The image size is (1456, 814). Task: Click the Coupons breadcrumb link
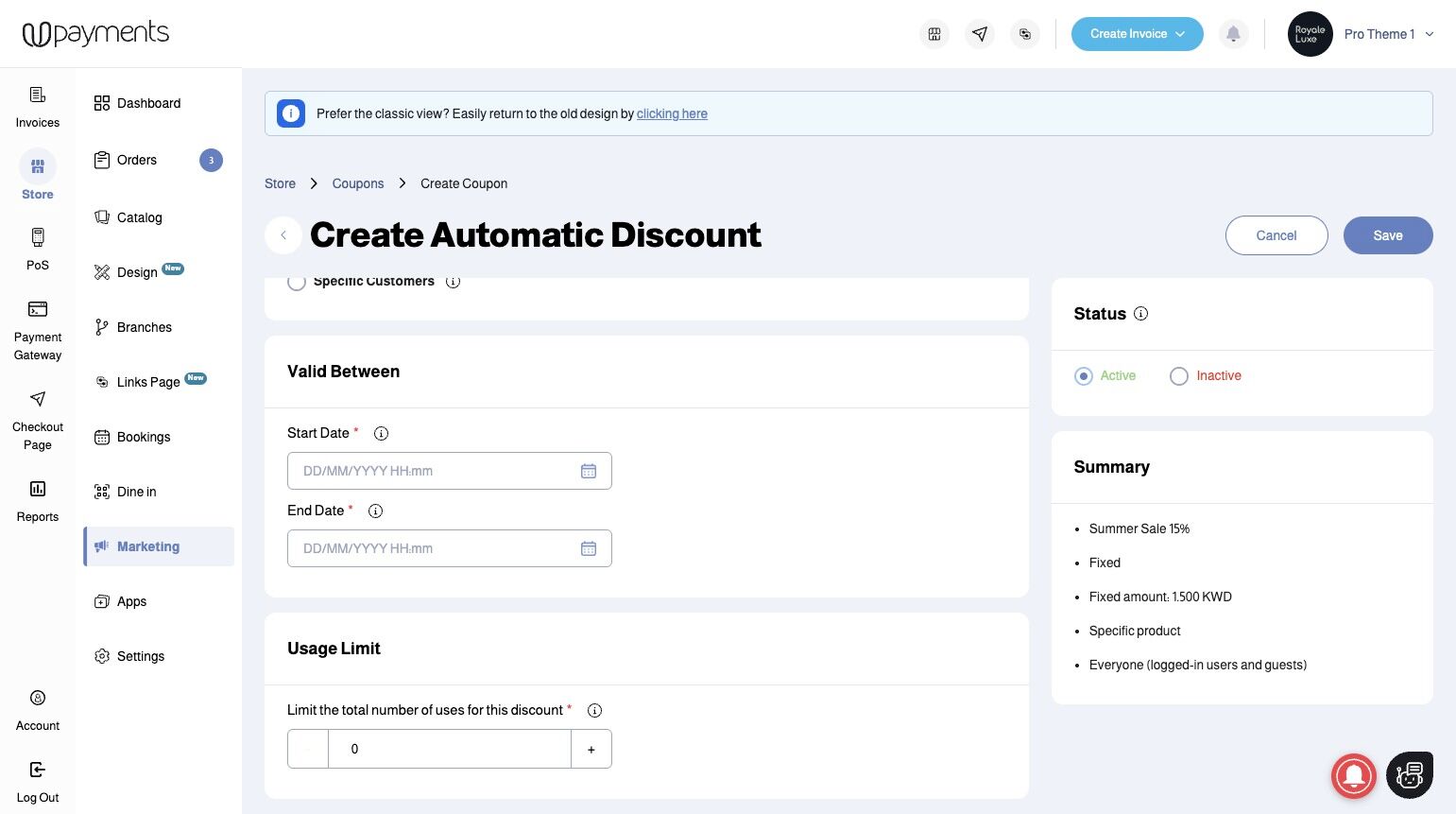358,183
